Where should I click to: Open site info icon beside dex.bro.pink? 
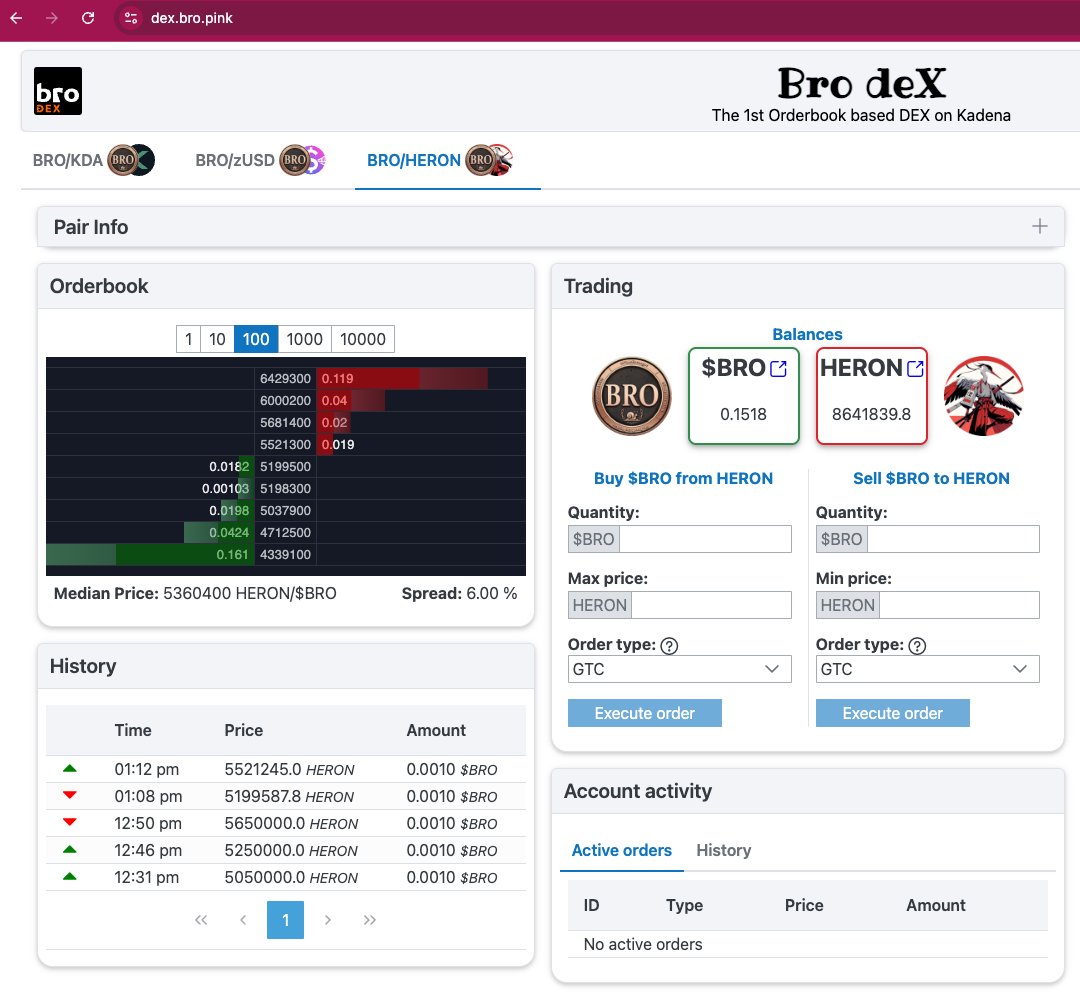(130, 18)
